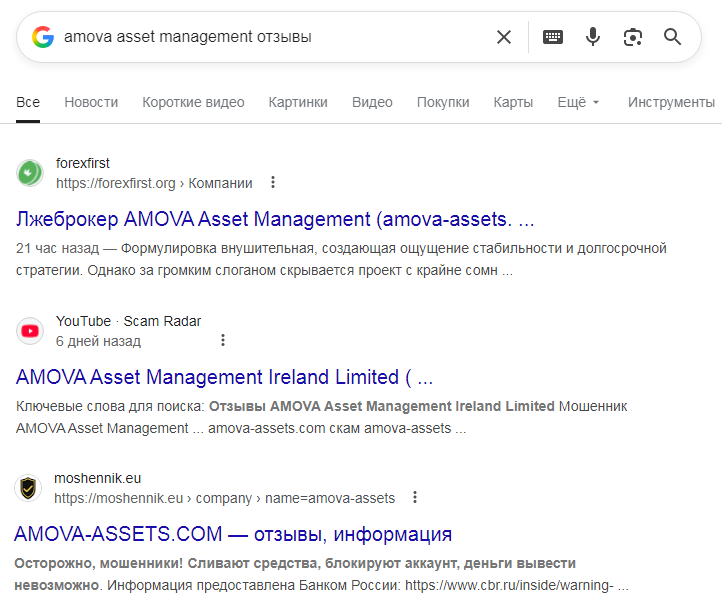Click the magnifier search button
Viewport: 722px width, 612px height.
pos(673,37)
